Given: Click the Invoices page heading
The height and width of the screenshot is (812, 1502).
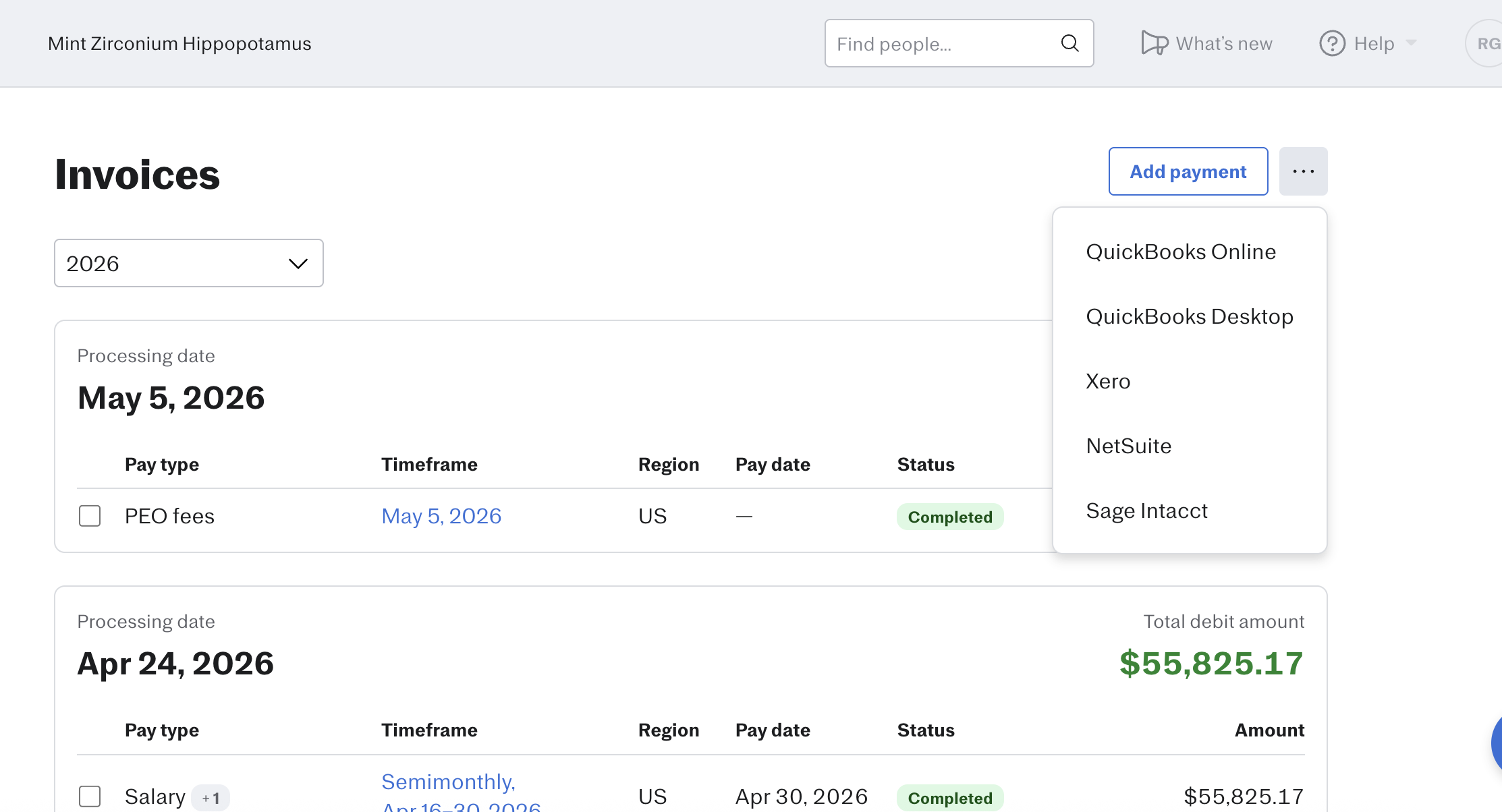Looking at the screenshot, I should (137, 174).
